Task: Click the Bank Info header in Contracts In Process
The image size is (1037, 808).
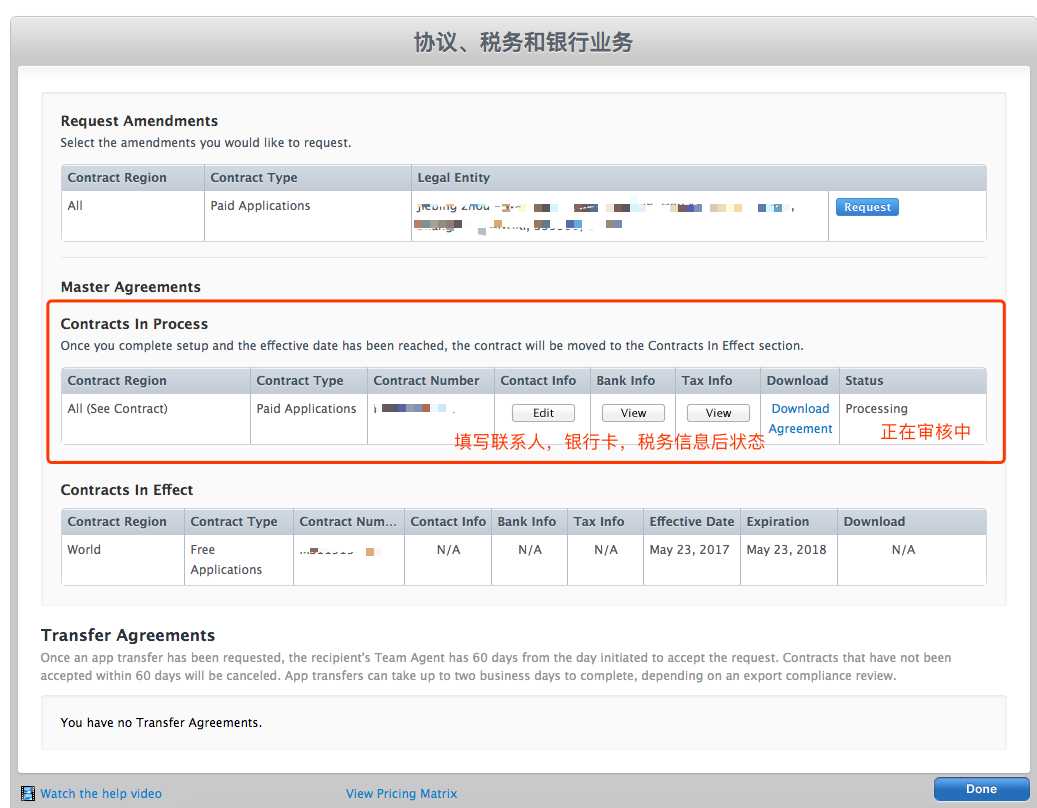Action: click(x=625, y=380)
